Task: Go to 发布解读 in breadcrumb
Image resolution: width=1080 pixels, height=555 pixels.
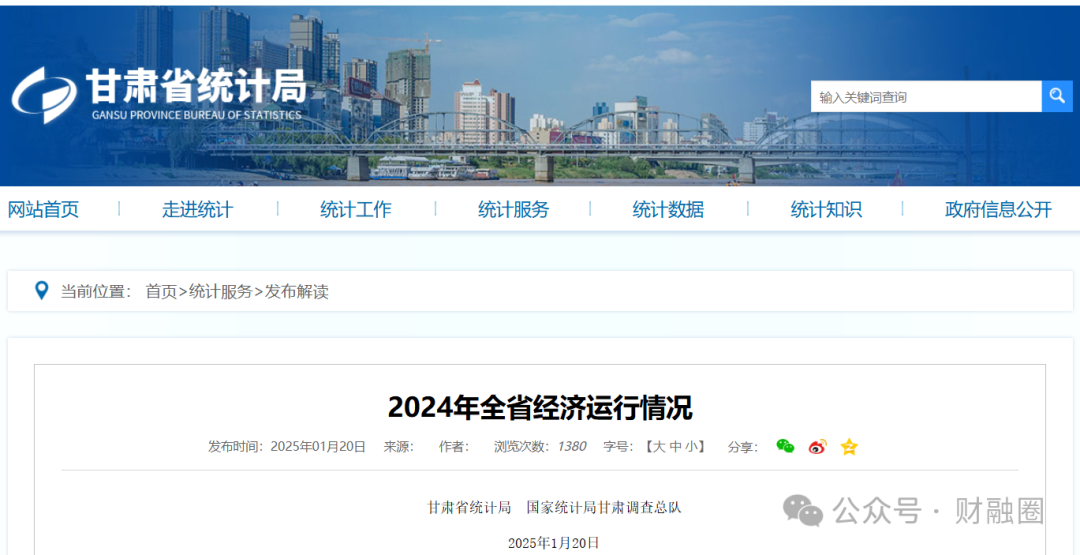Action: 297,291
